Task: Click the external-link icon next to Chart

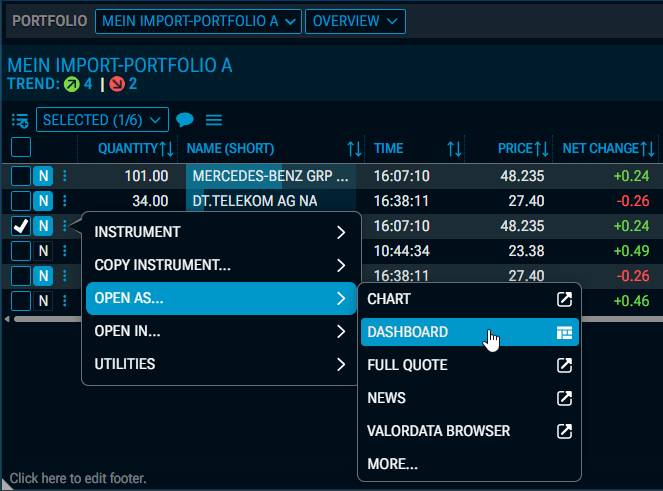Action: coord(564,299)
